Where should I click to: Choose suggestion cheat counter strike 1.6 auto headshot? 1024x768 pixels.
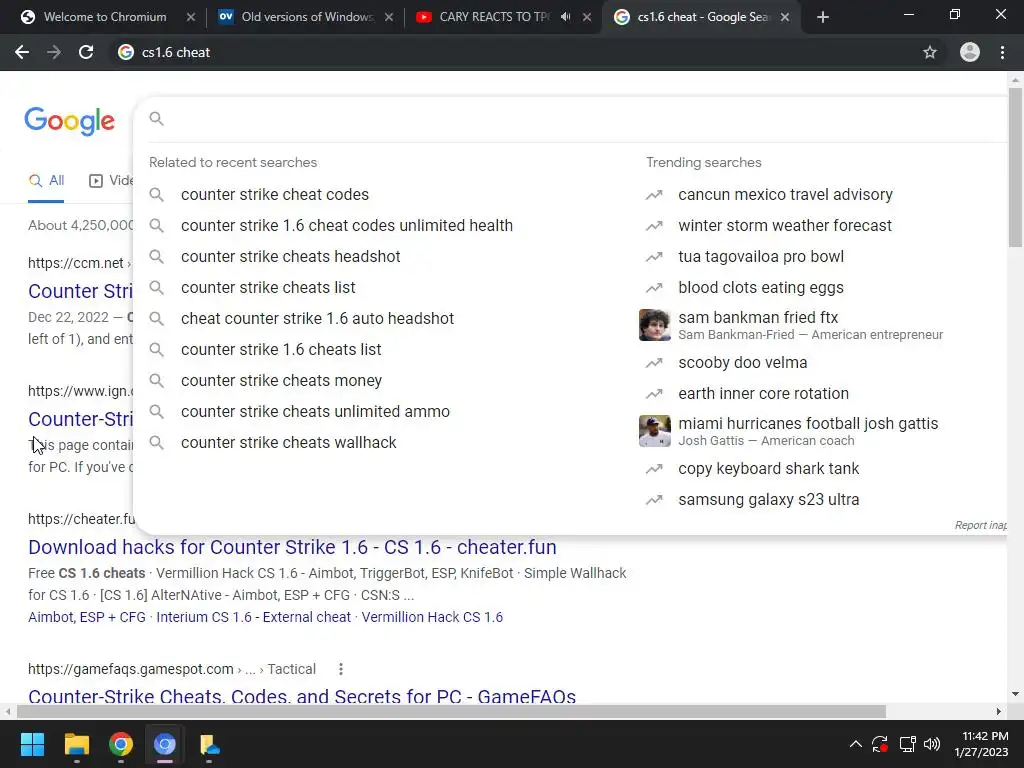[317, 319]
